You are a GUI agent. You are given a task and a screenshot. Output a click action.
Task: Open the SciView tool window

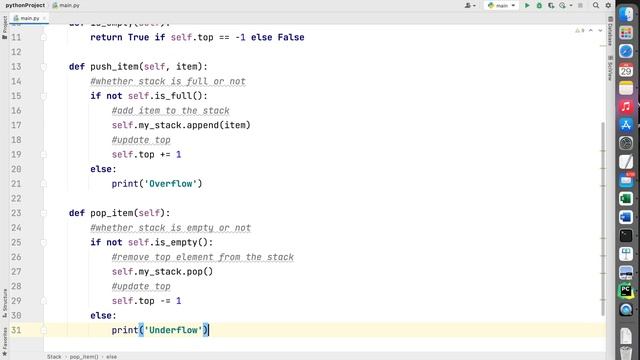pos(610,68)
